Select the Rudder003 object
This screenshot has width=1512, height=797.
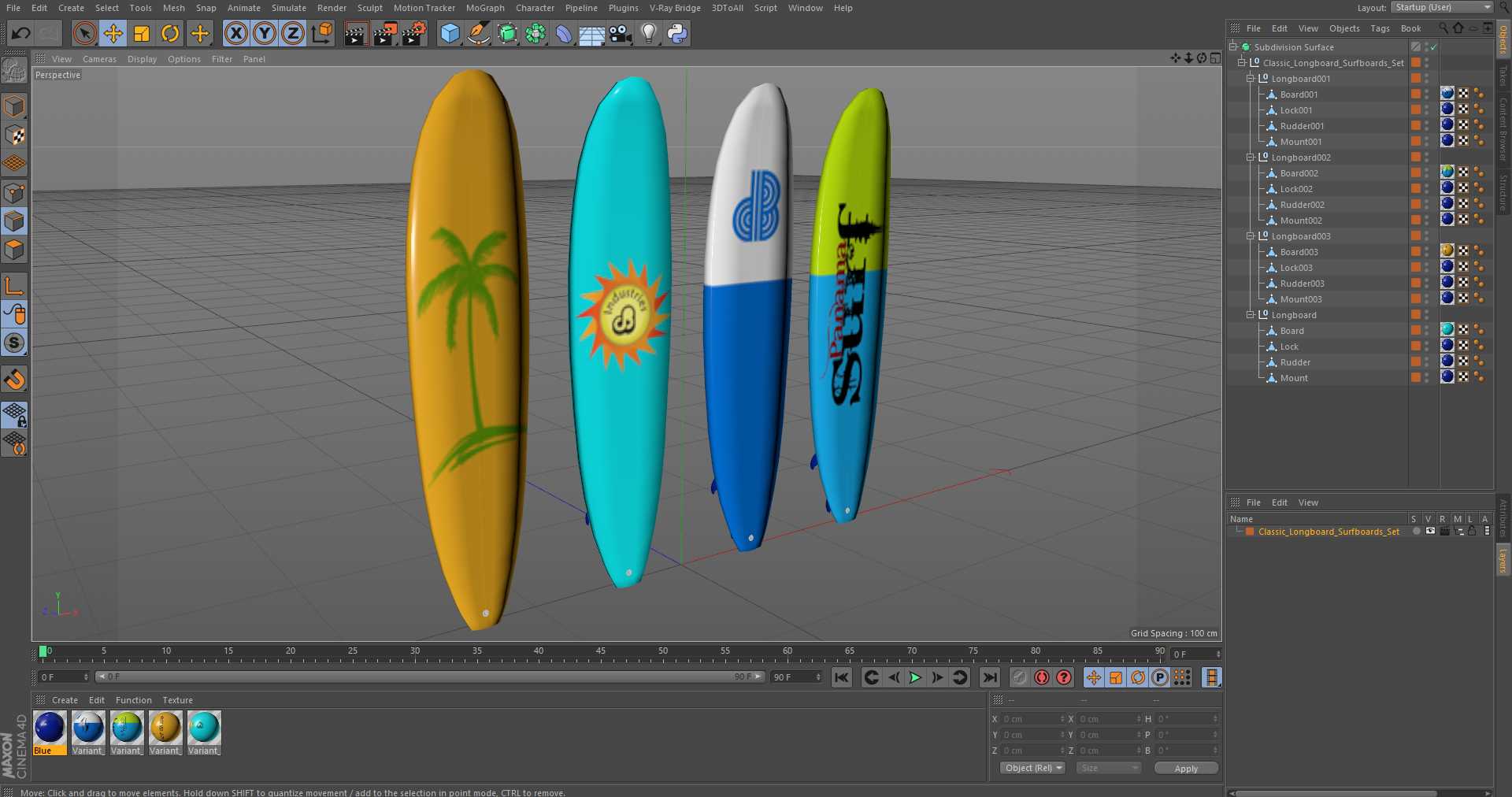[x=1302, y=284]
